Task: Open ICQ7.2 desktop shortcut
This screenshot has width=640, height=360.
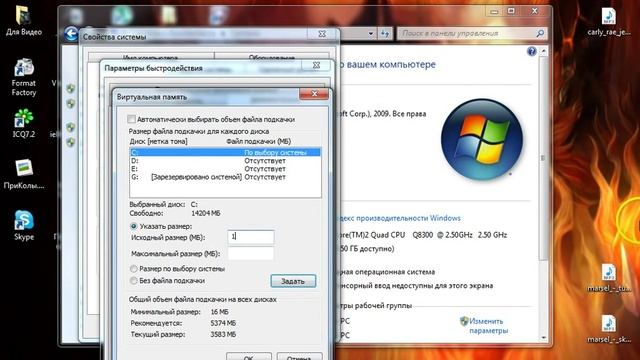Action: pos(23,123)
